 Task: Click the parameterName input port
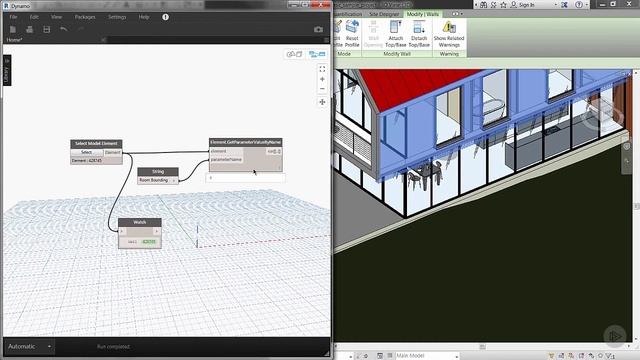click(226, 160)
